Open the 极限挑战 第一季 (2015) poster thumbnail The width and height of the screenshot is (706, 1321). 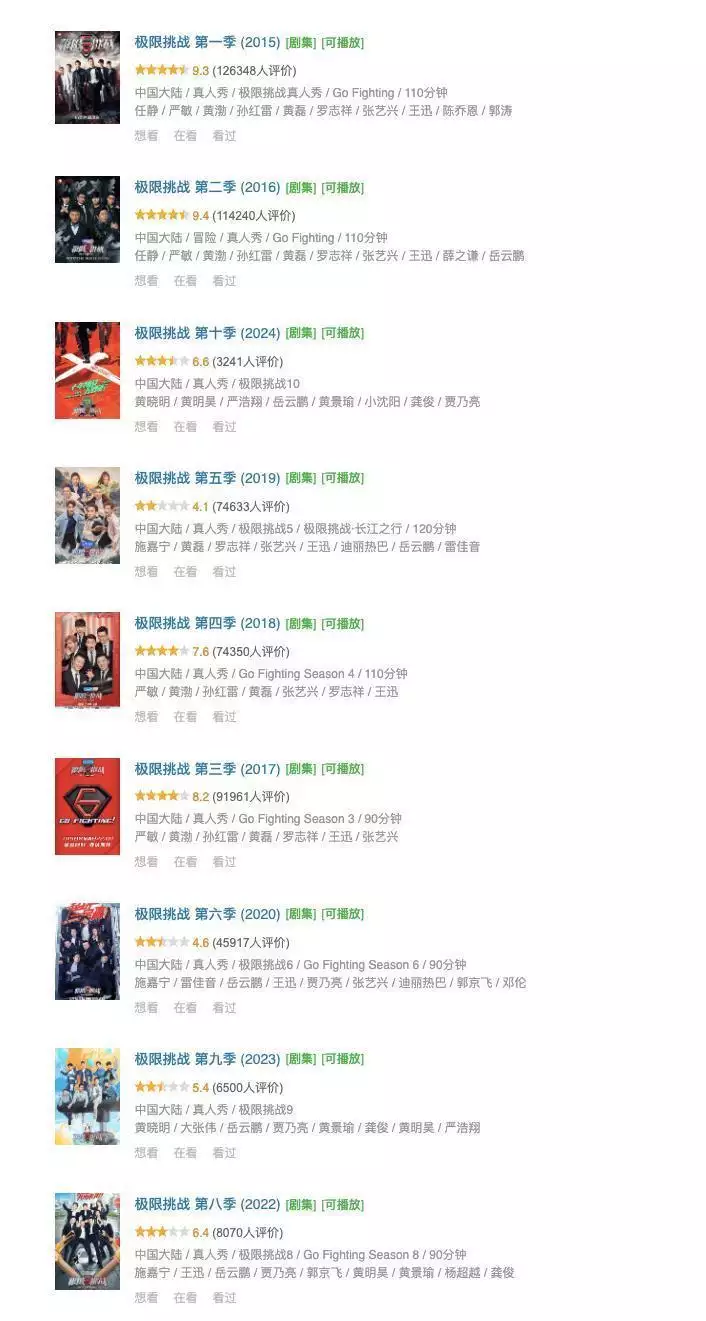click(x=87, y=78)
